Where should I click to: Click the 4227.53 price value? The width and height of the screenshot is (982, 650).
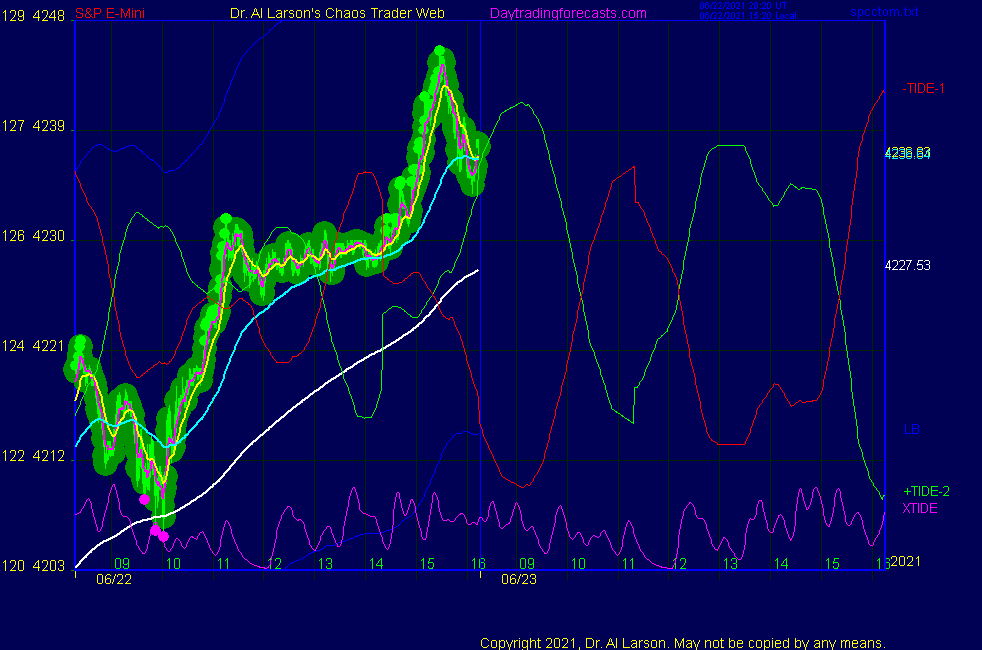pyautogui.click(x=907, y=266)
